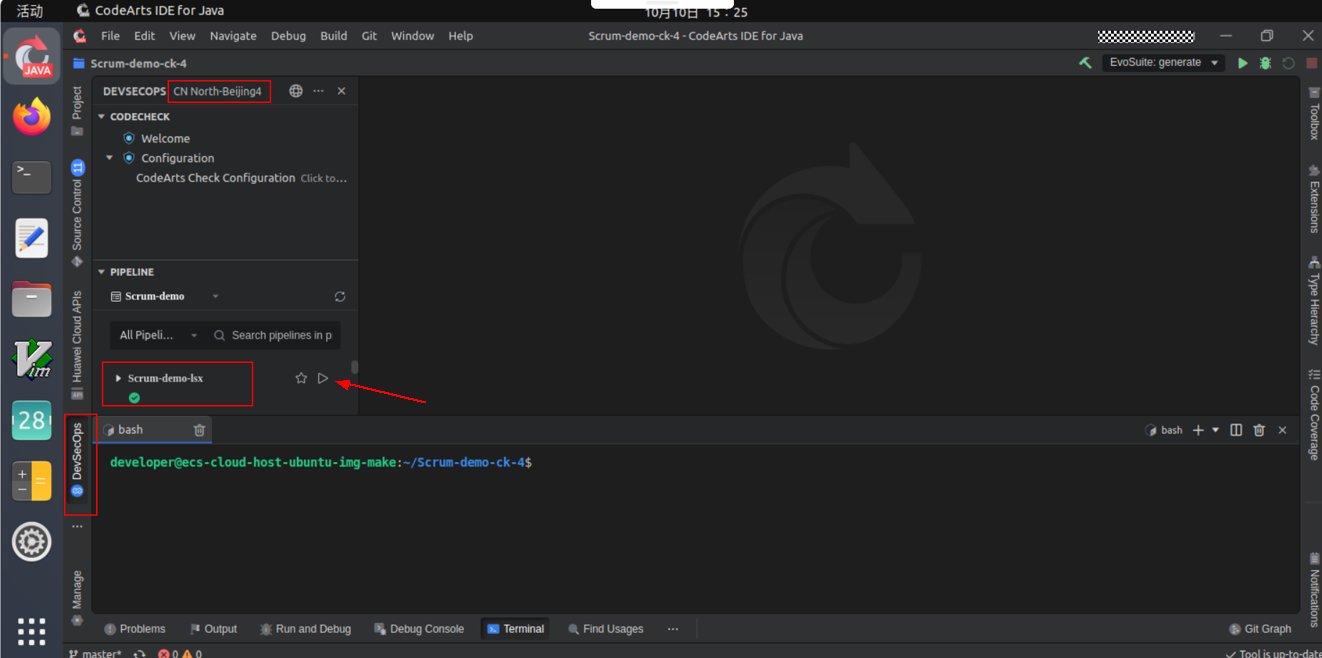
Task: Close the terminal panel
Action: point(1283,430)
